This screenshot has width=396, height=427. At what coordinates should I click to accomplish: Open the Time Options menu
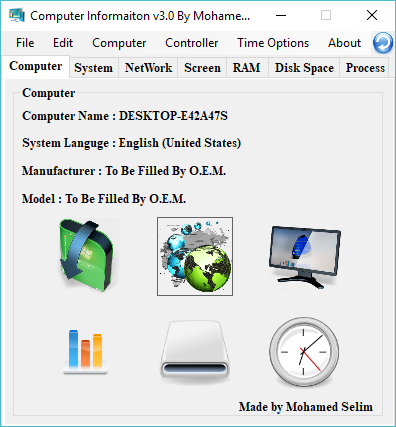[273, 43]
